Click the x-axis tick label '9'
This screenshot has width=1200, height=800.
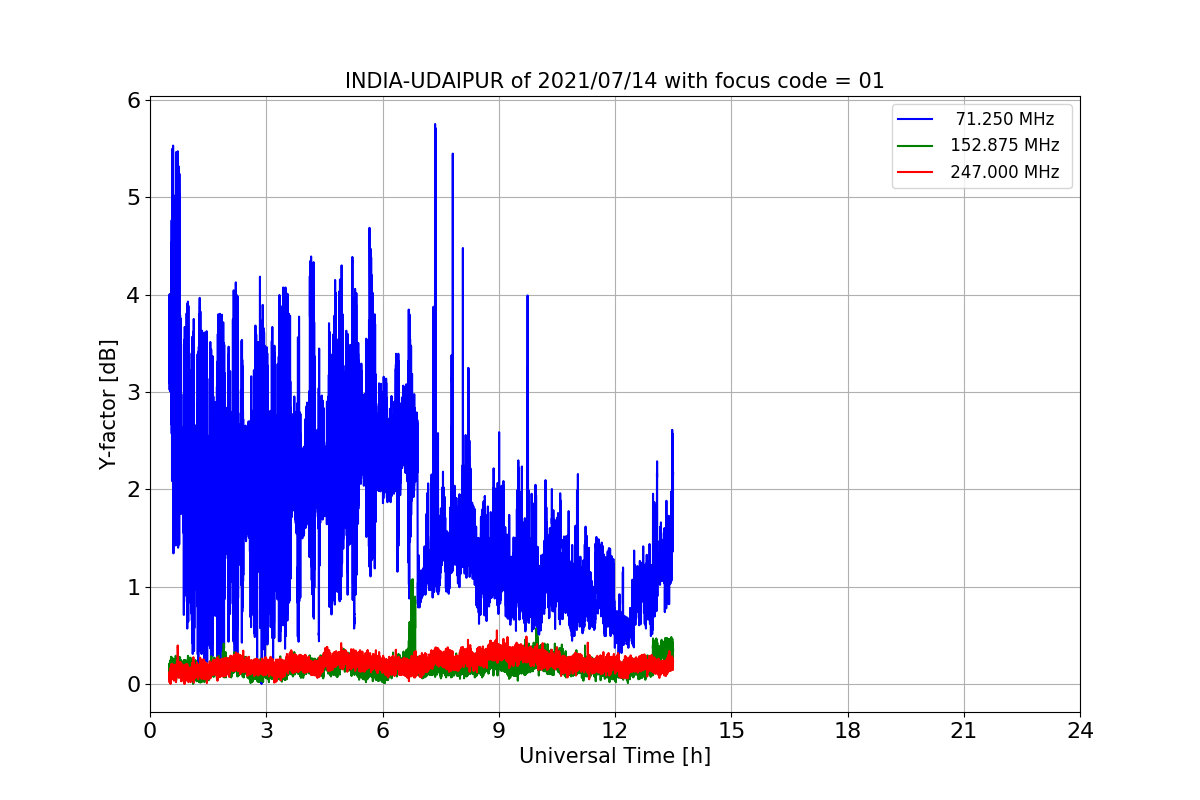(499, 730)
